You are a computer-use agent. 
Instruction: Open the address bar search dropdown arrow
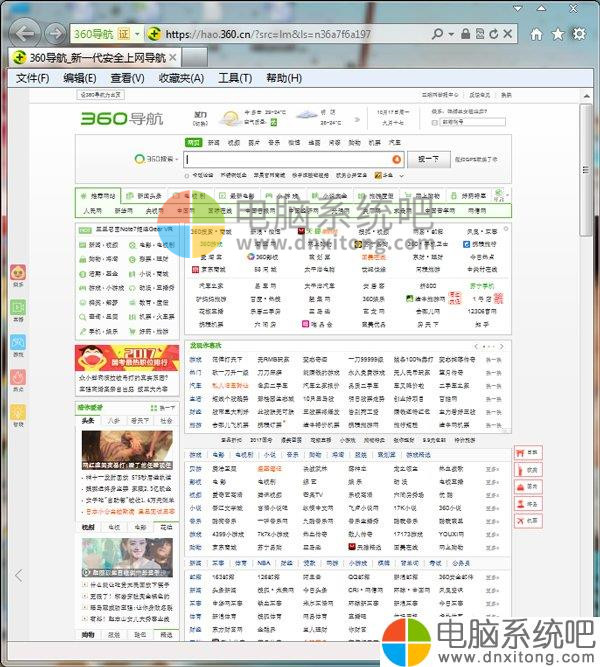[x=451, y=34]
